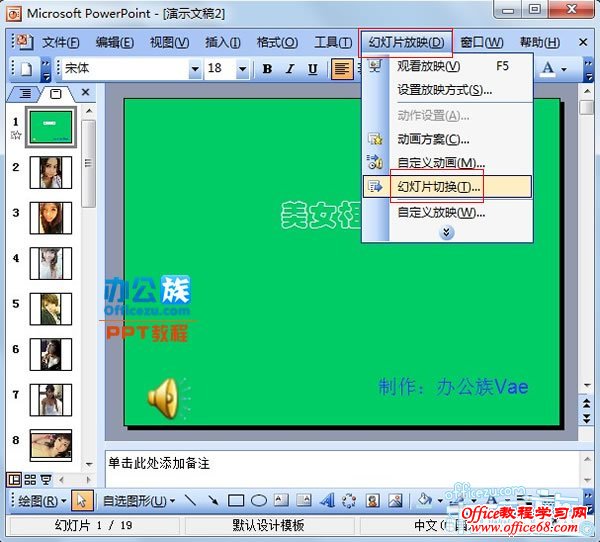Image resolution: width=600 pixels, height=542 pixels.
Task: Close the slides pane with X
Action: click(x=85, y=92)
